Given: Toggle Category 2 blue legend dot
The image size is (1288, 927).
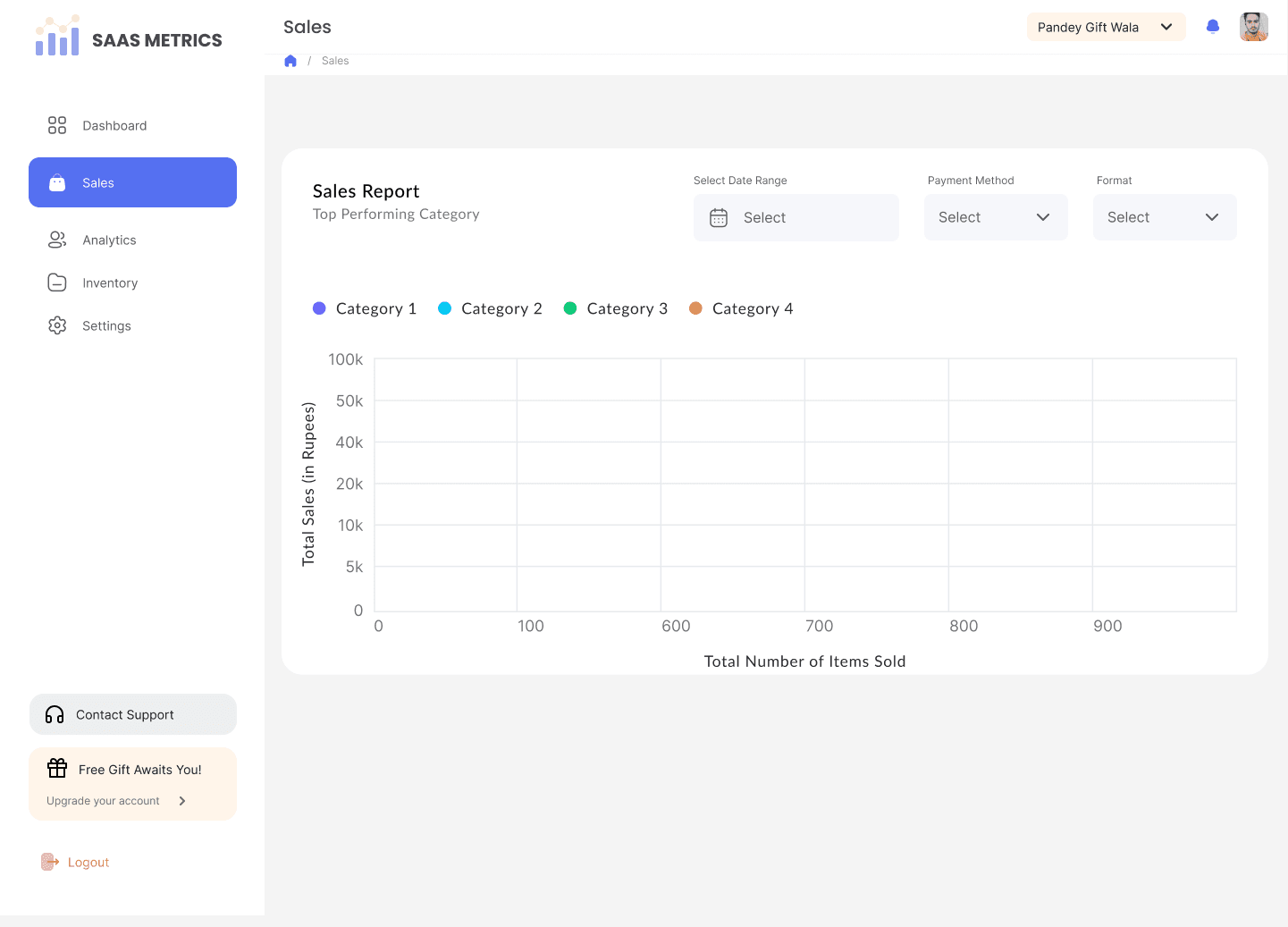Looking at the screenshot, I should click(444, 308).
